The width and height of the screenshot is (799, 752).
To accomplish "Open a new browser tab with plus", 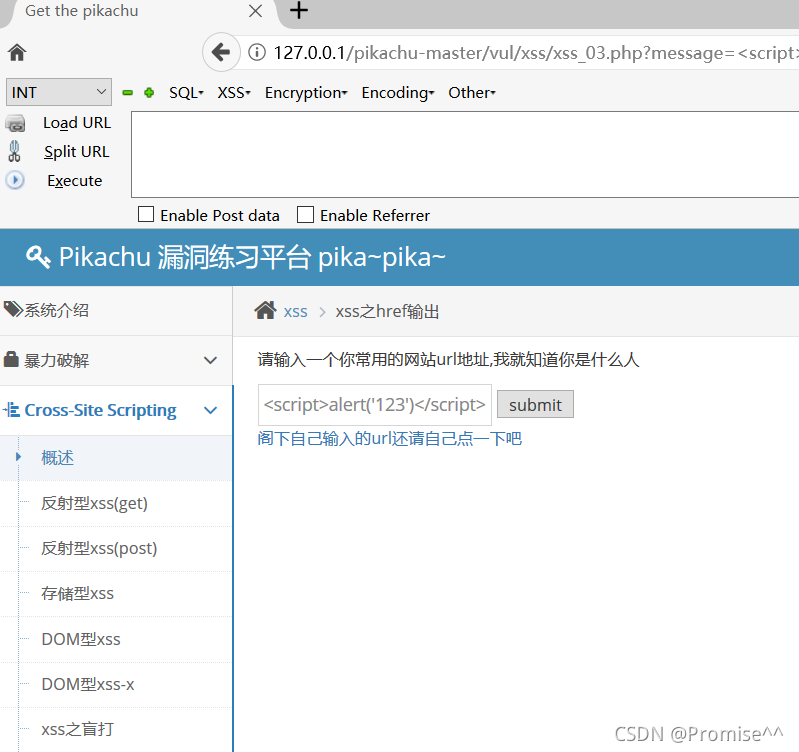I will tap(299, 11).
